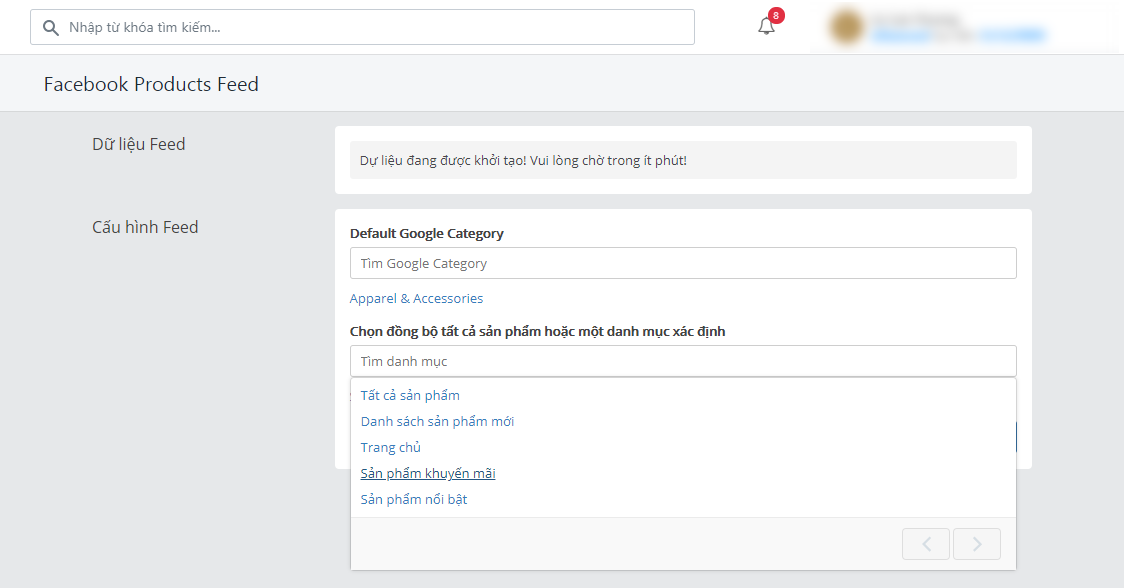Click the user avatar picture
This screenshot has width=1124, height=588.
coord(846,27)
